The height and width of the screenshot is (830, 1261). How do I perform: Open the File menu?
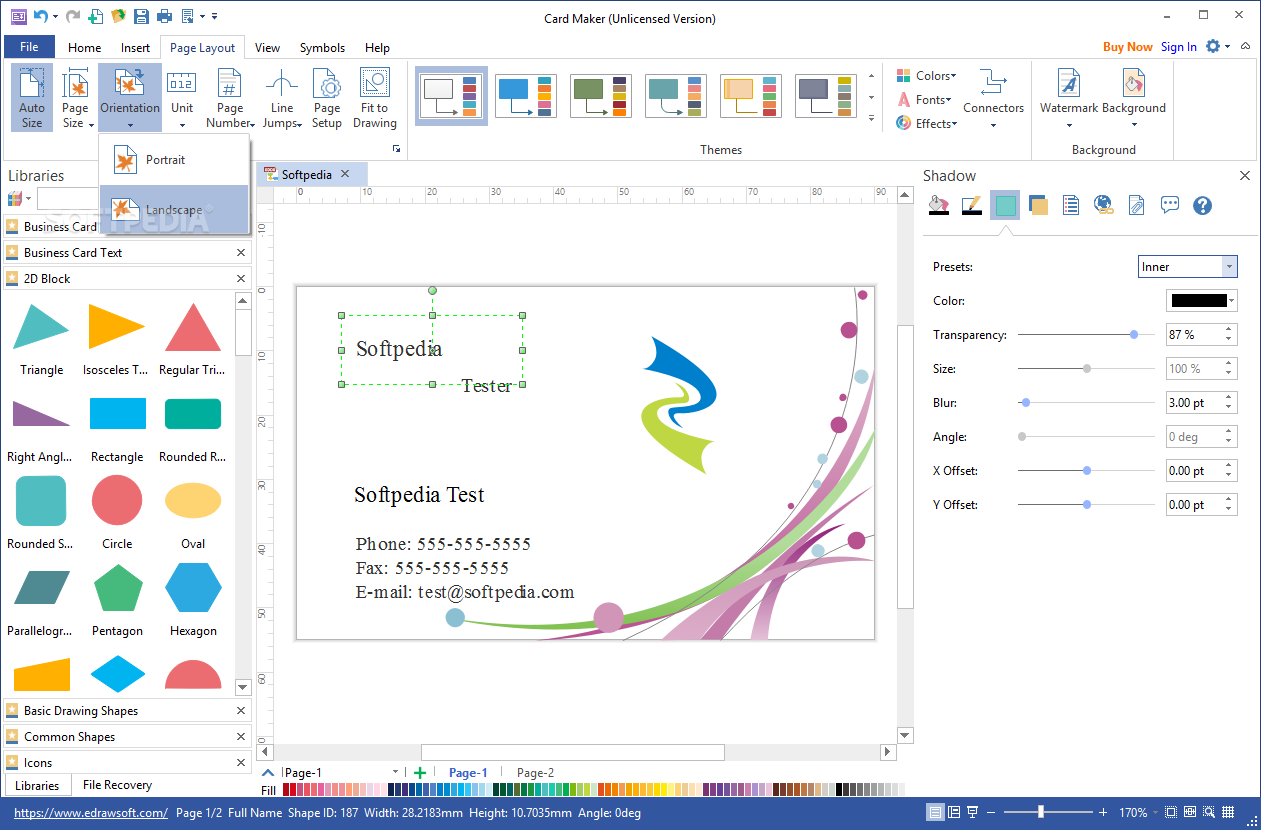pos(29,47)
